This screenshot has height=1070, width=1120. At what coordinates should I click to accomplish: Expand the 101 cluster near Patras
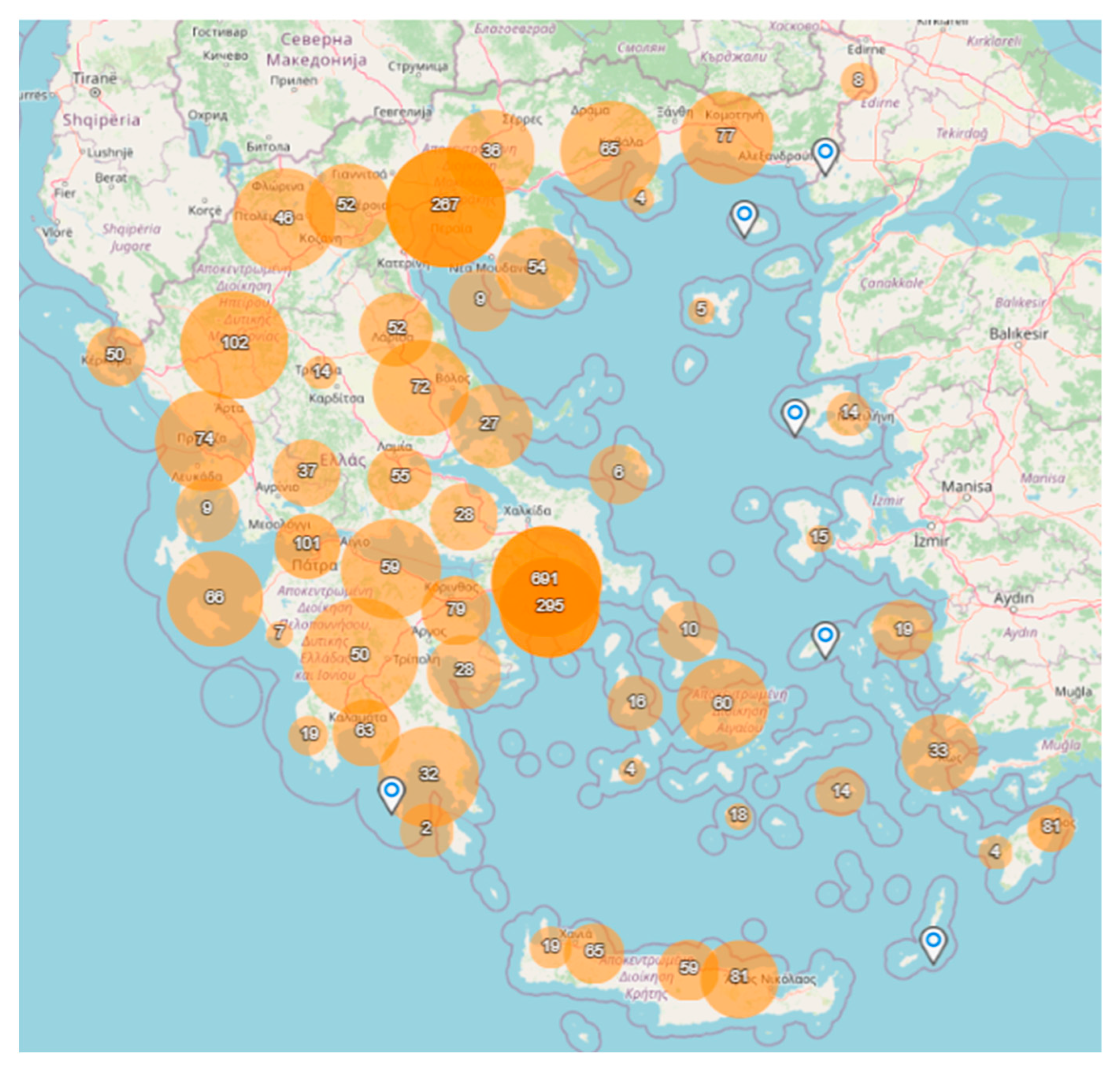(307, 543)
